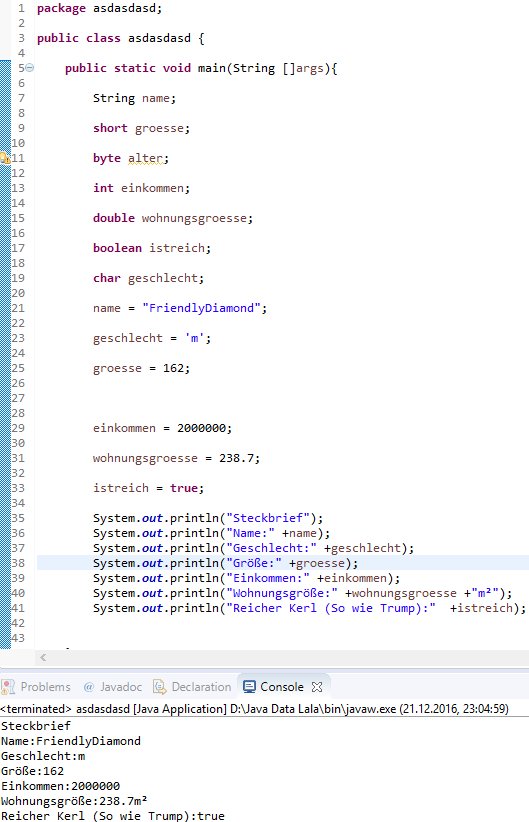The height and width of the screenshot is (822, 529).
Task: Click the "Reicher Kerl (So wie Trump):" string
Action: coord(331,608)
